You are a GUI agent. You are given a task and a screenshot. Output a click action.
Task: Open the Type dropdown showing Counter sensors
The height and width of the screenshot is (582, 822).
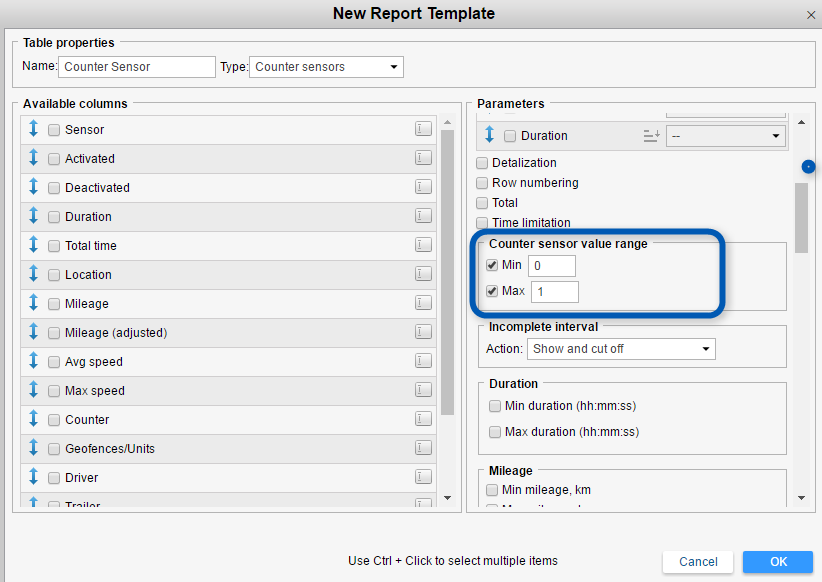(327, 66)
